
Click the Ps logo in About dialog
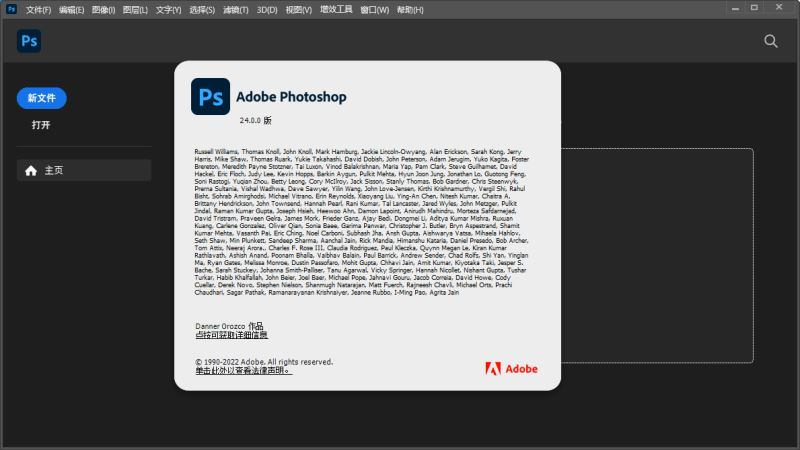point(210,96)
